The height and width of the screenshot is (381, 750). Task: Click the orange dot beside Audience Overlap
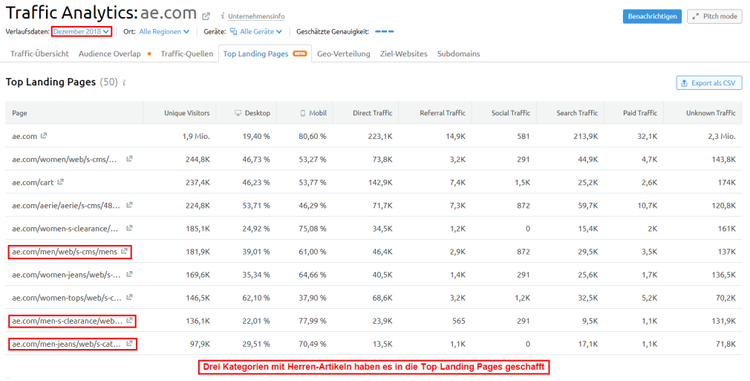pyautogui.click(x=149, y=54)
